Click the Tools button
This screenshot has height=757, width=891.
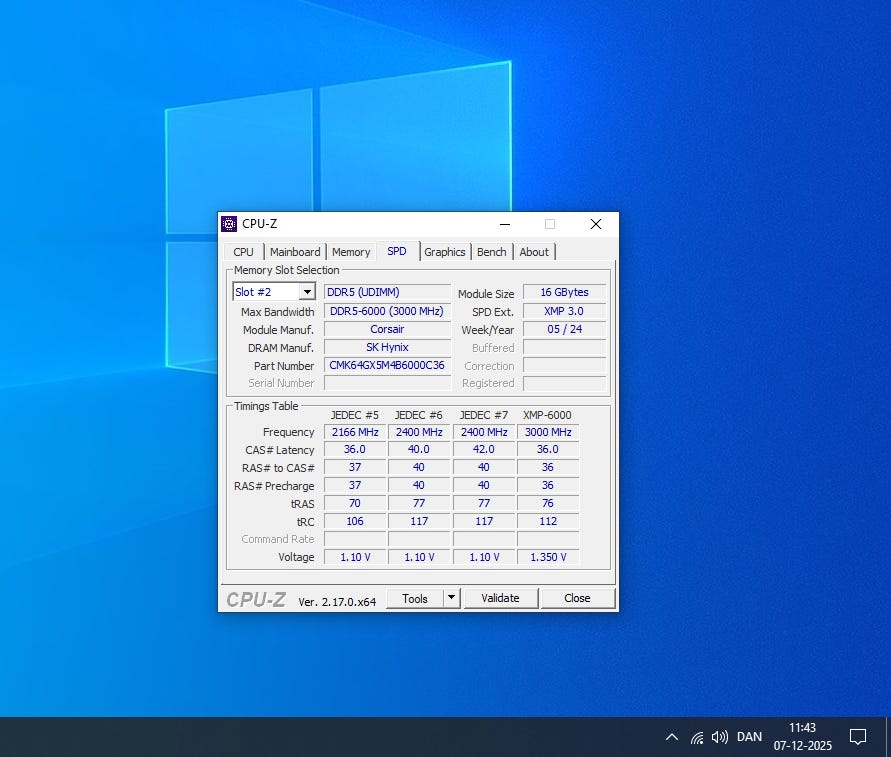[x=414, y=598]
